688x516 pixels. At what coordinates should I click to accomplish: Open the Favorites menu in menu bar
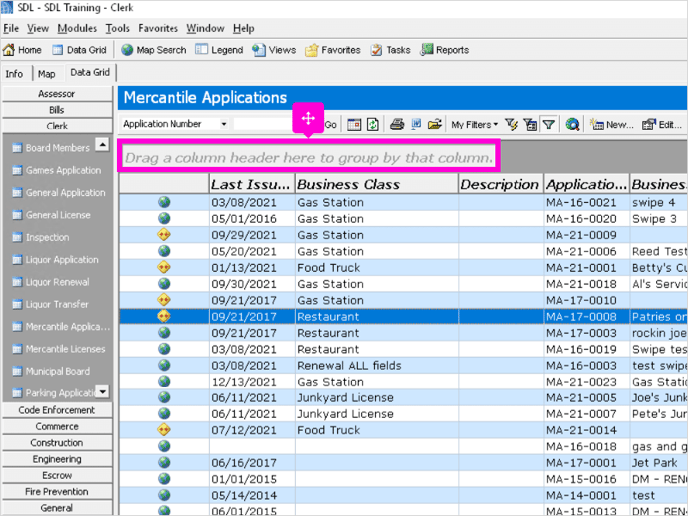pyautogui.click(x=158, y=29)
